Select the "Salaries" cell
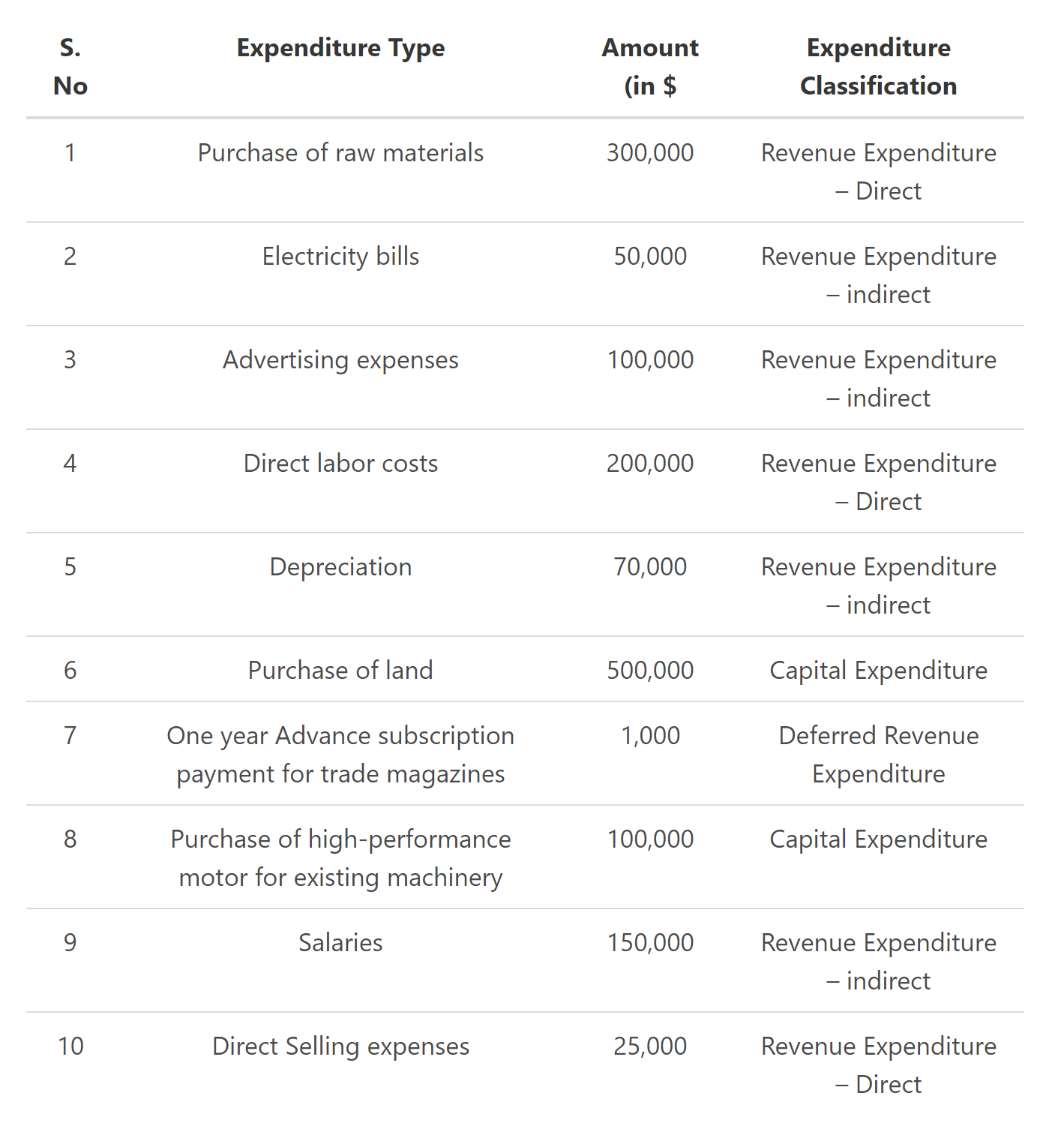Screen dimensions: 1064x1126 [340, 943]
